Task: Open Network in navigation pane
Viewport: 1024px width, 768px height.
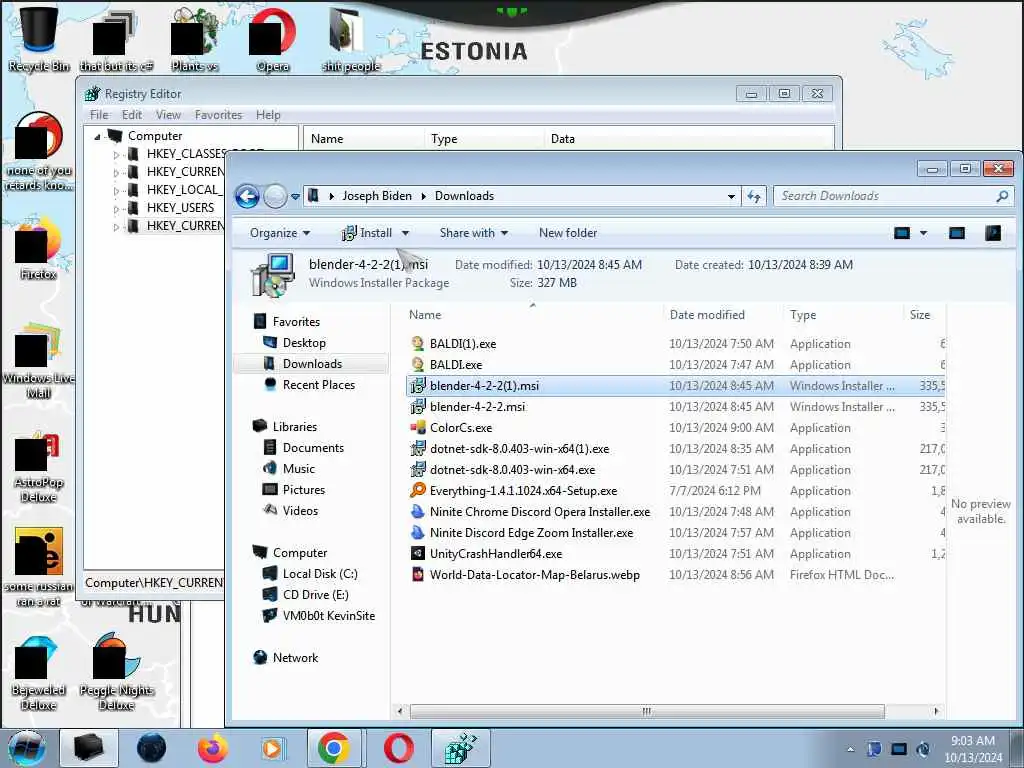Action: coord(295,658)
